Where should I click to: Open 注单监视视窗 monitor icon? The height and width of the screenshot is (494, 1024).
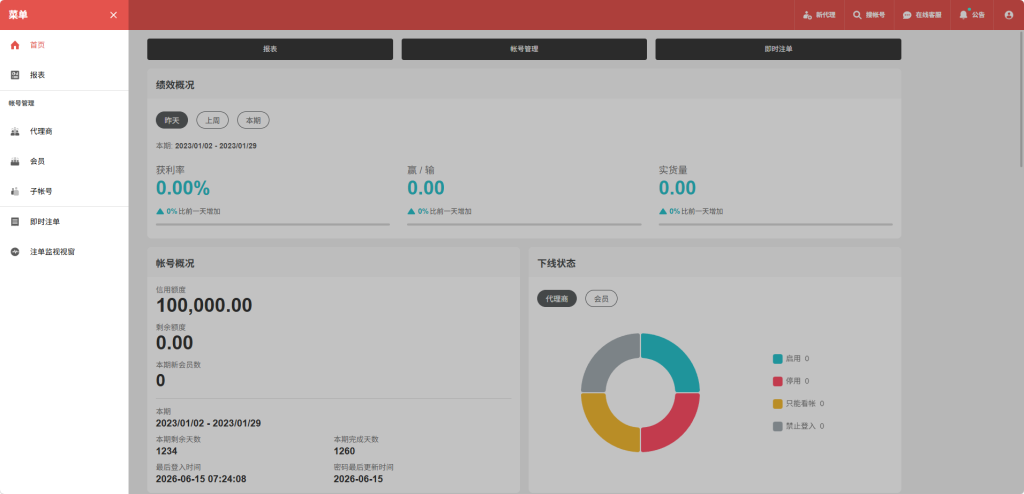coord(15,252)
